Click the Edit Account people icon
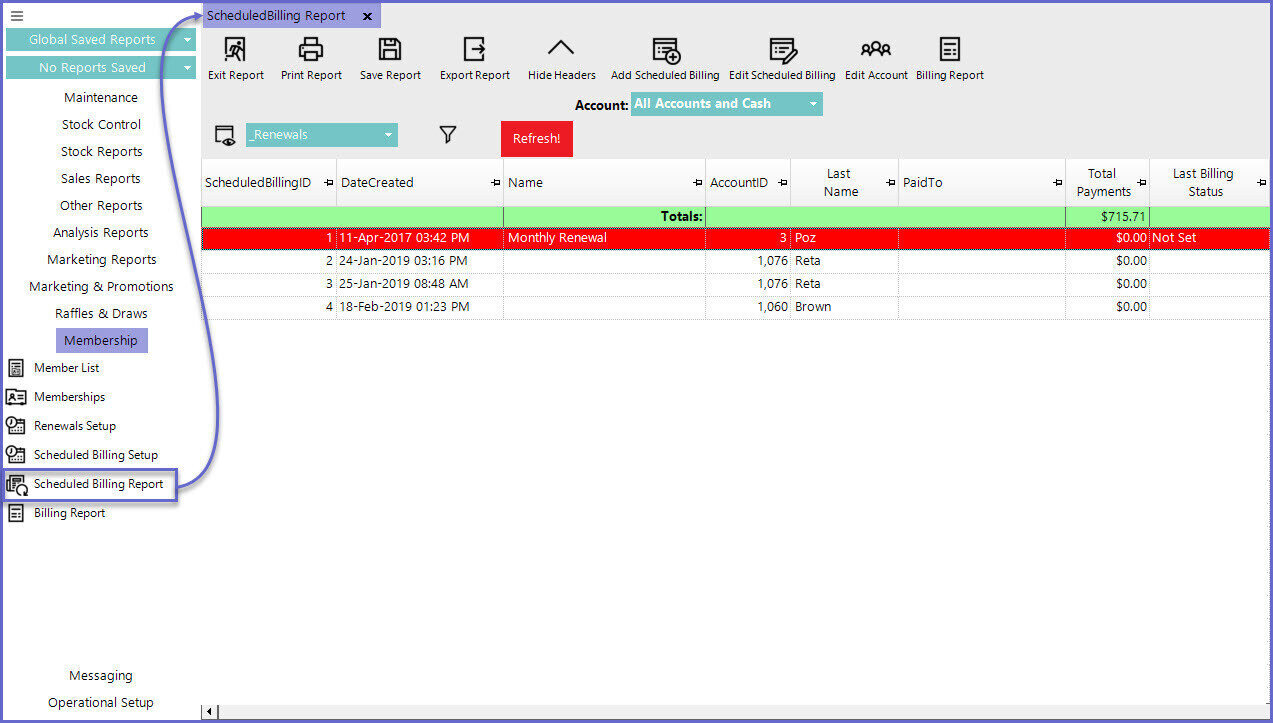1273x723 pixels. 875,50
